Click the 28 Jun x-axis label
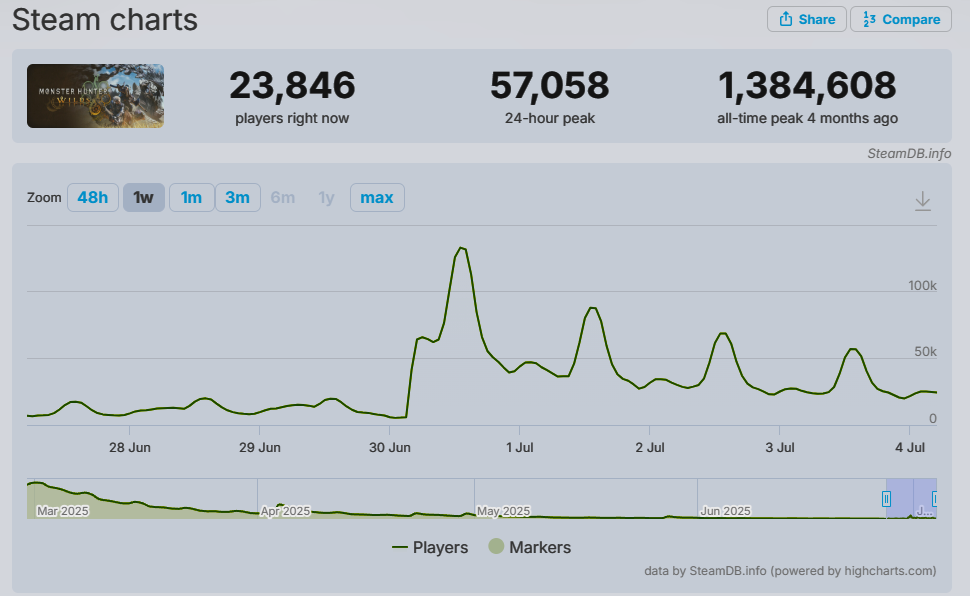 130,447
